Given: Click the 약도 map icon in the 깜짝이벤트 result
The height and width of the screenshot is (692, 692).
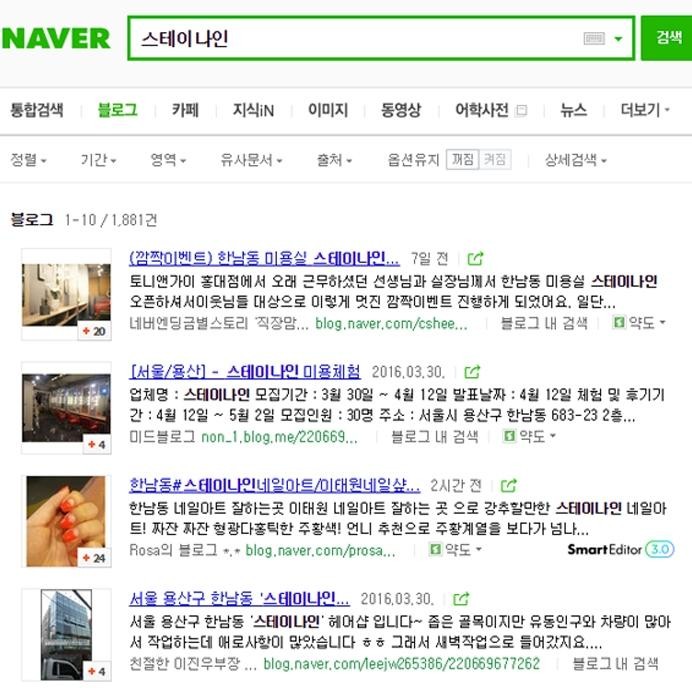Looking at the screenshot, I should [619, 323].
